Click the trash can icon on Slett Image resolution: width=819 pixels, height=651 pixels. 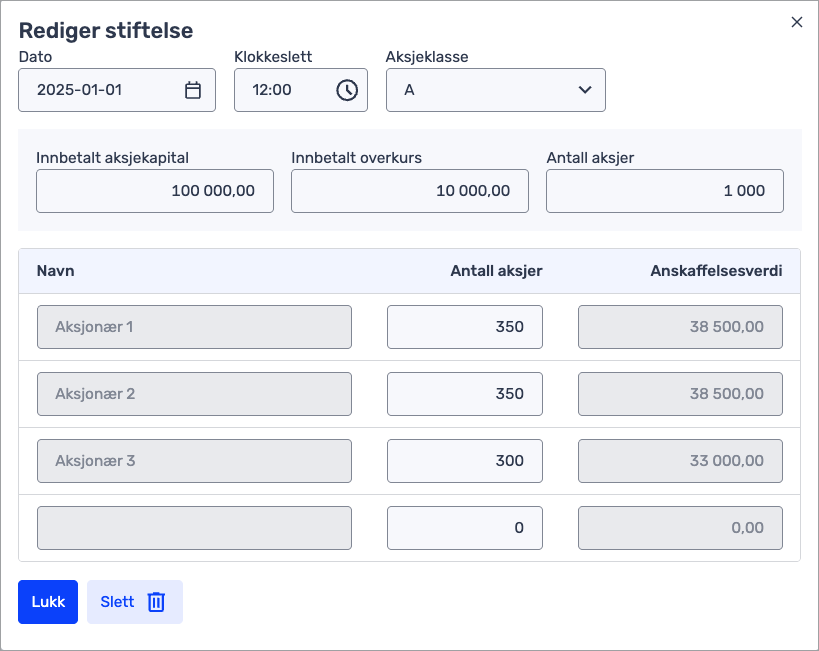pyautogui.click(x=156, y=602)
